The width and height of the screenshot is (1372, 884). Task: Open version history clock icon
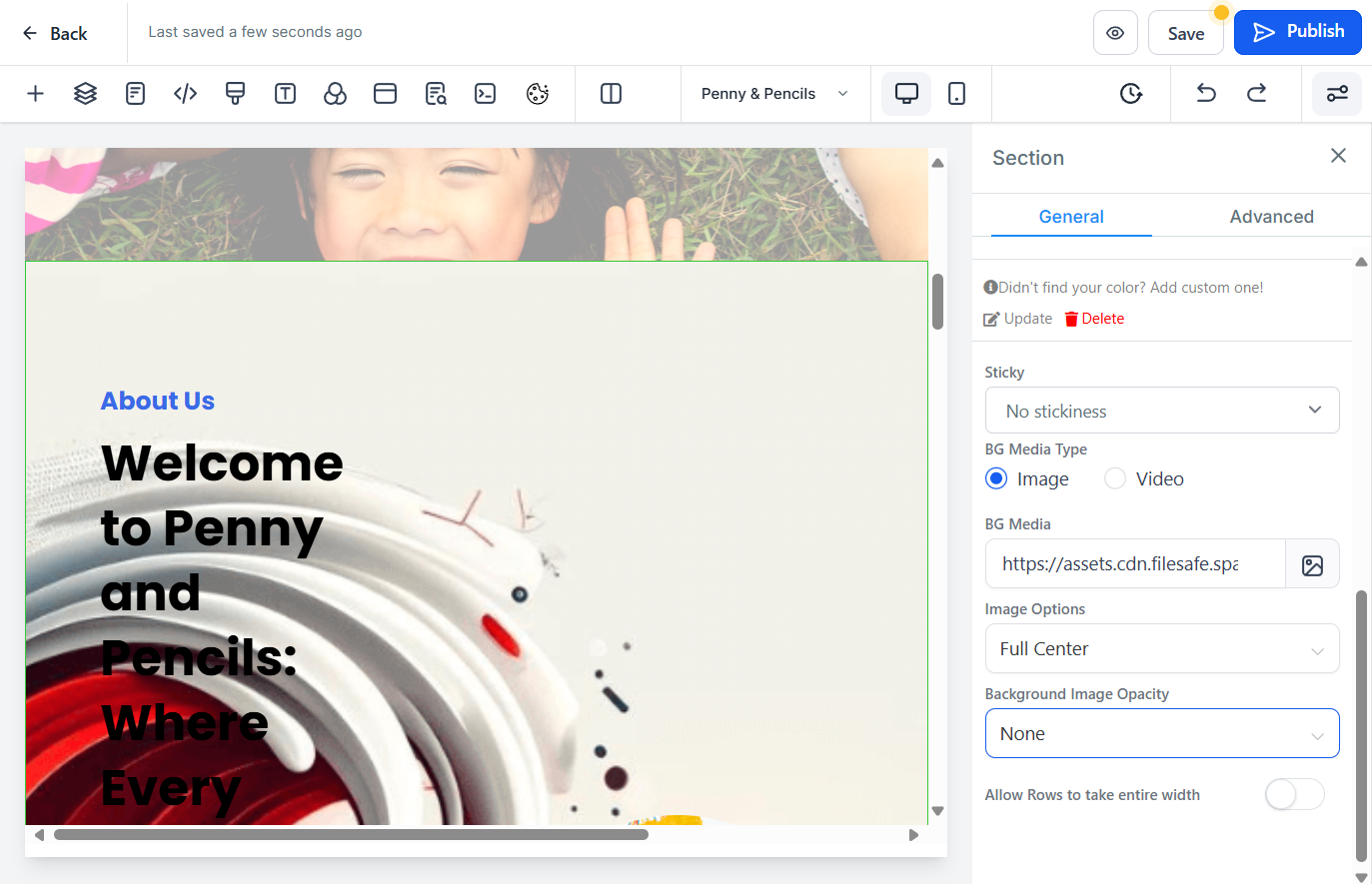click(x=1130, y=94)
